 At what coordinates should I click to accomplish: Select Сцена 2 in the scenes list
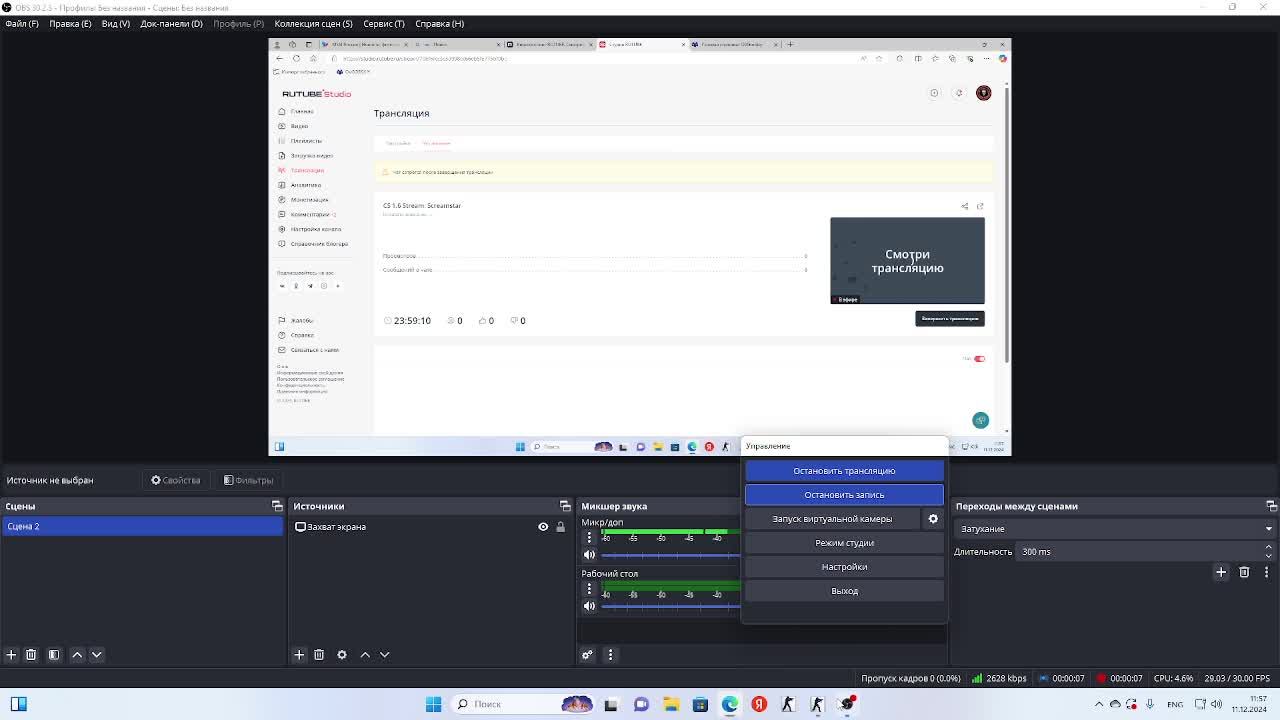(142, 527)
